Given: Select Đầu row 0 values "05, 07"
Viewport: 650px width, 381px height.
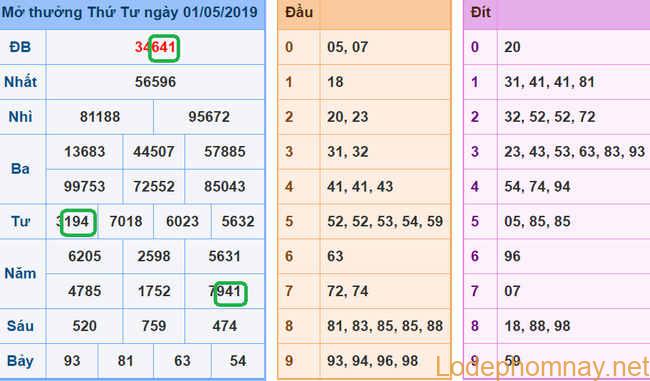Looking at the screenshot, I should pos(347,47).
